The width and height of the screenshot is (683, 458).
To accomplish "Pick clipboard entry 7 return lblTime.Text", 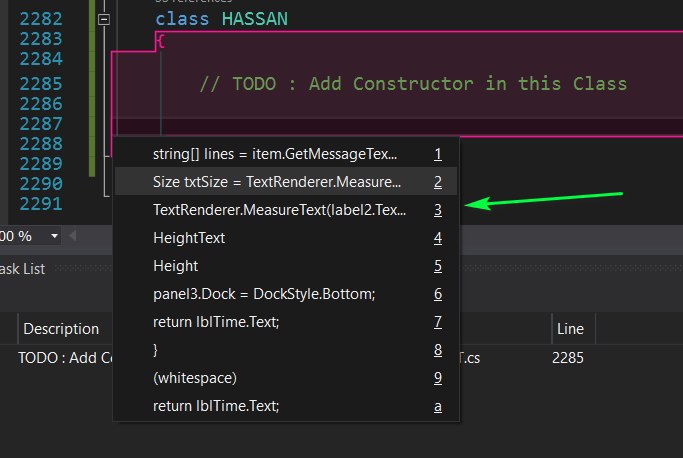I will (x=286, y=322).
